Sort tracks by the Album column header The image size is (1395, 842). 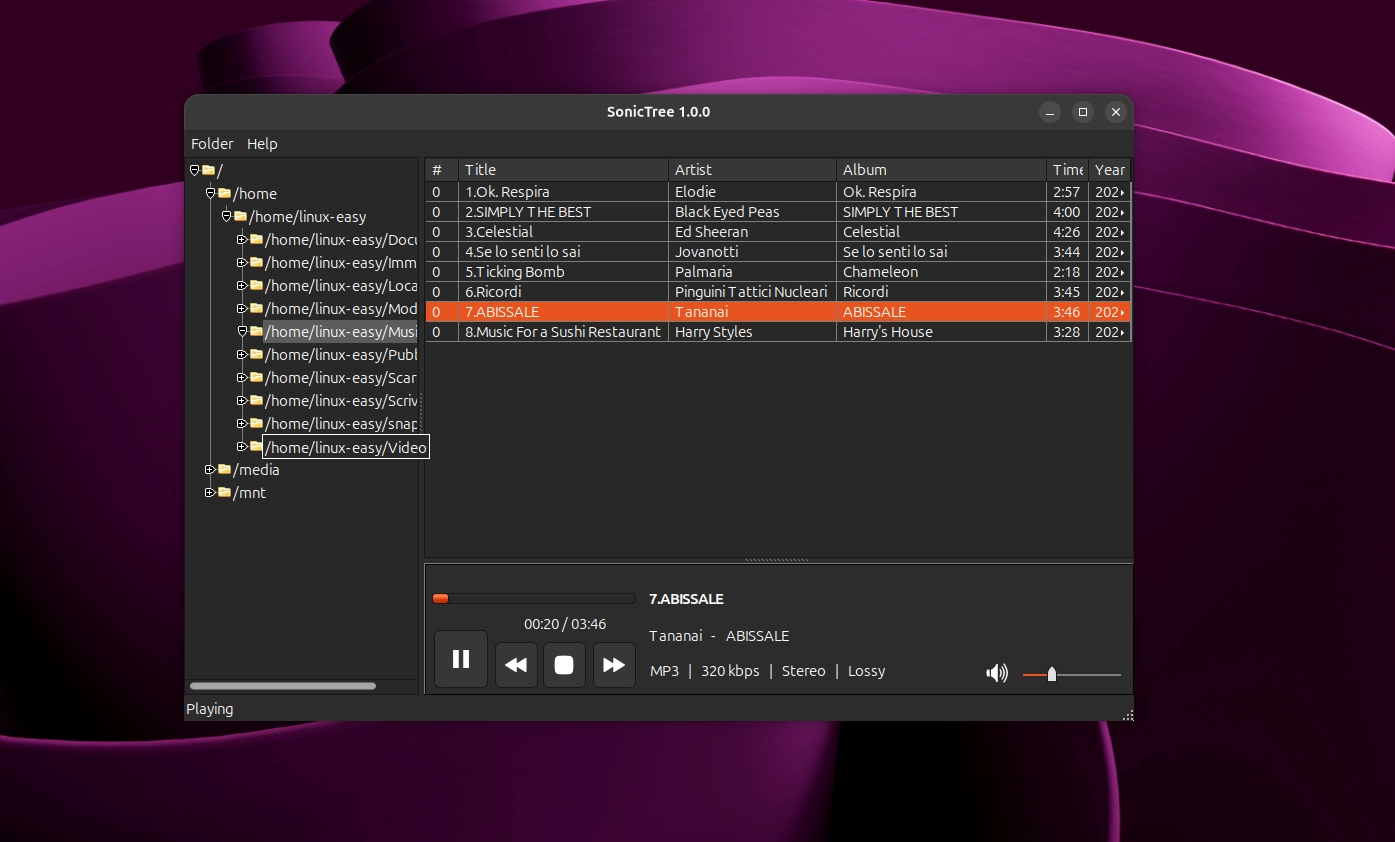(941, 170)
